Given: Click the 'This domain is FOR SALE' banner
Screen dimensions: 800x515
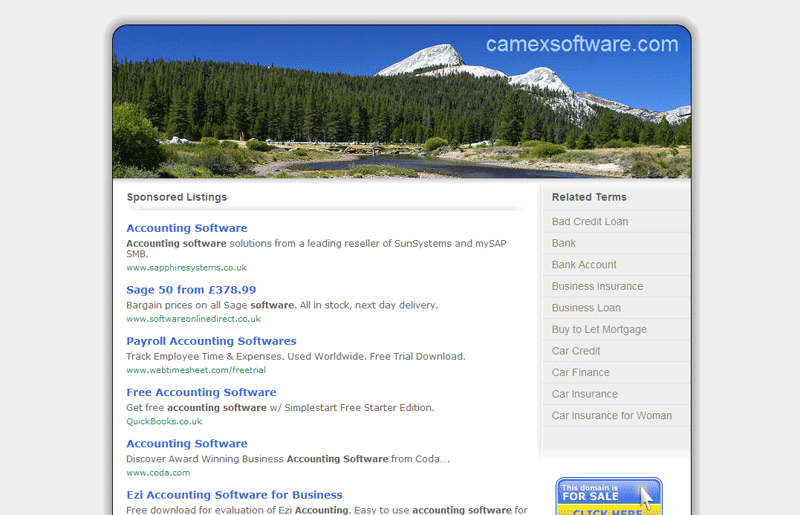Looking at the screenshot, I should click(608, 497).
